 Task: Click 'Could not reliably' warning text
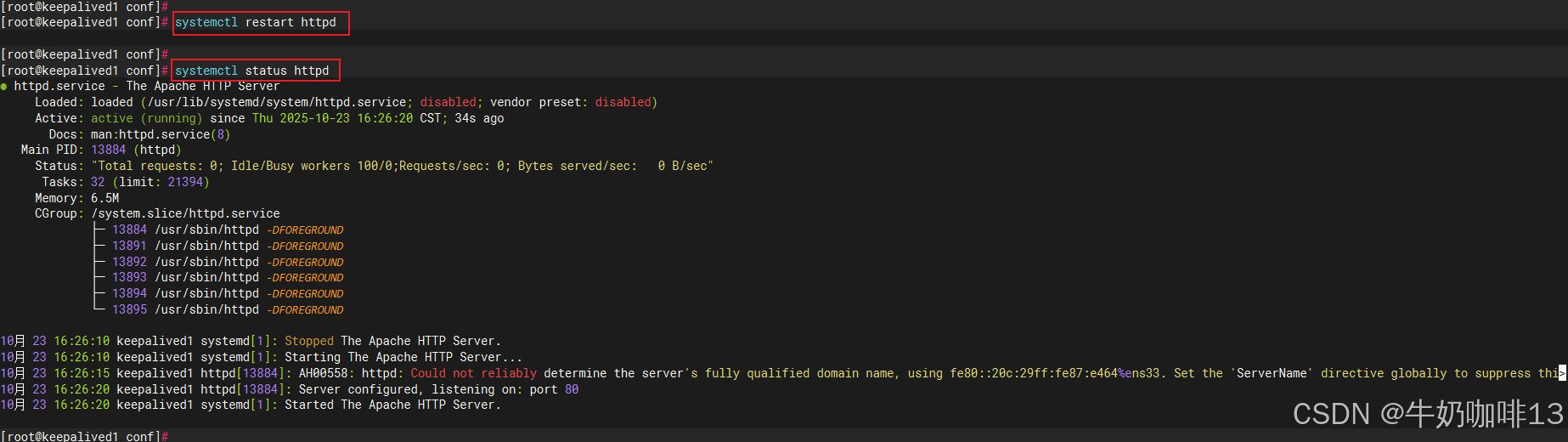(473, 373)
